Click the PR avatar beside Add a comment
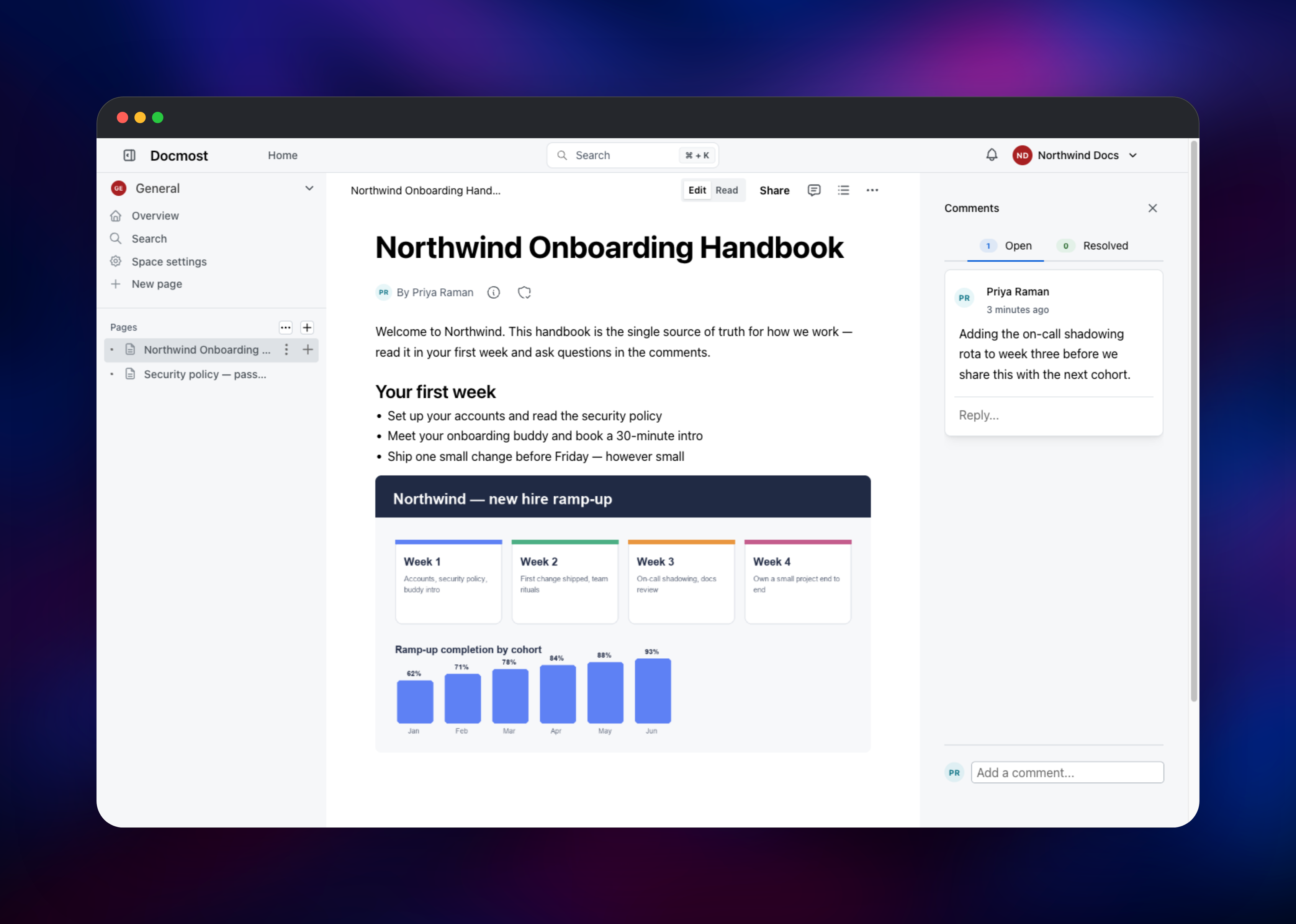The height and width of the screenshot is (924, 1296). [954, 773]
